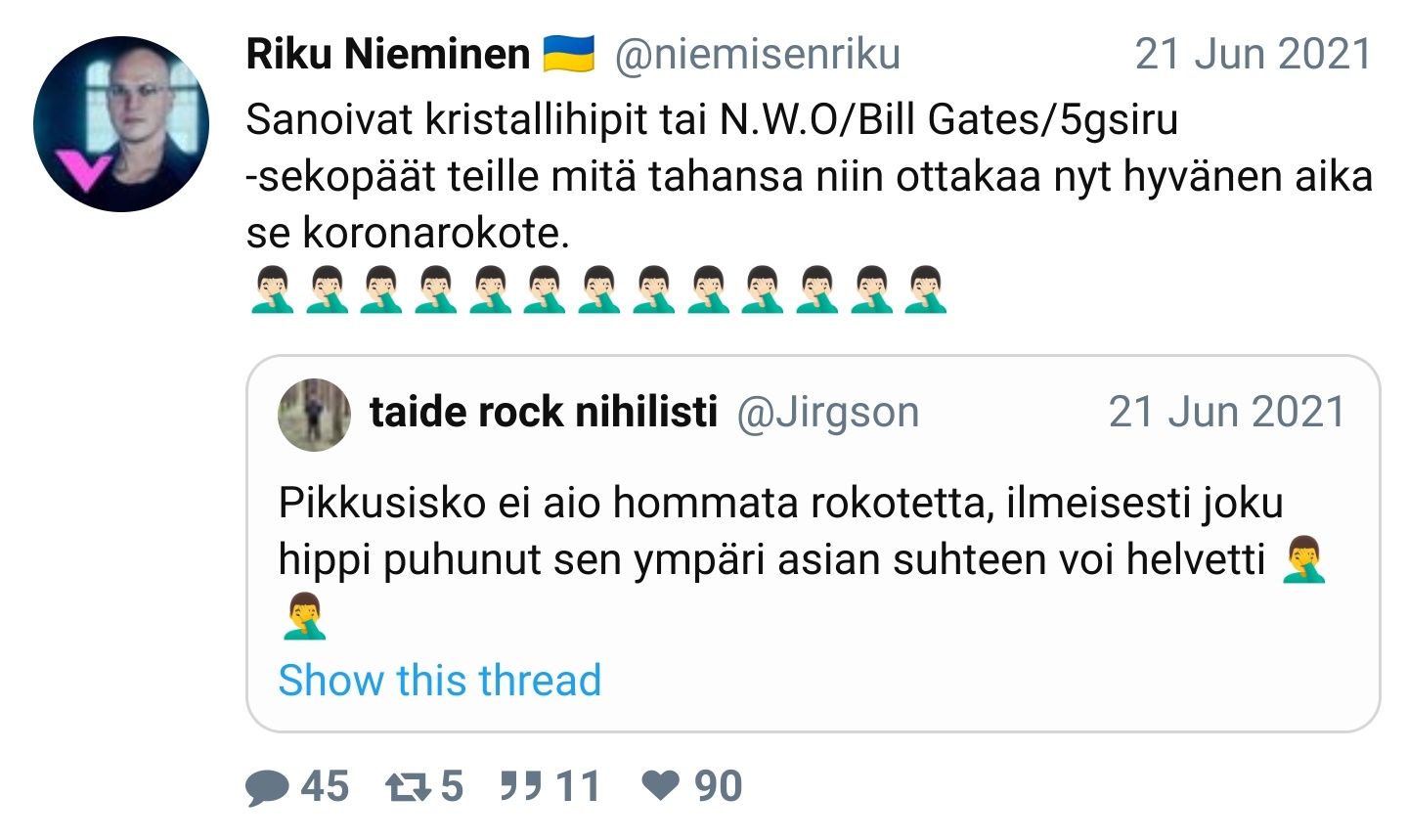Viewport: 1408px width, 840px height.
Task: Open Riku Nieminen's profile picture
Action: pyautogui.click(x=121, y=124)
